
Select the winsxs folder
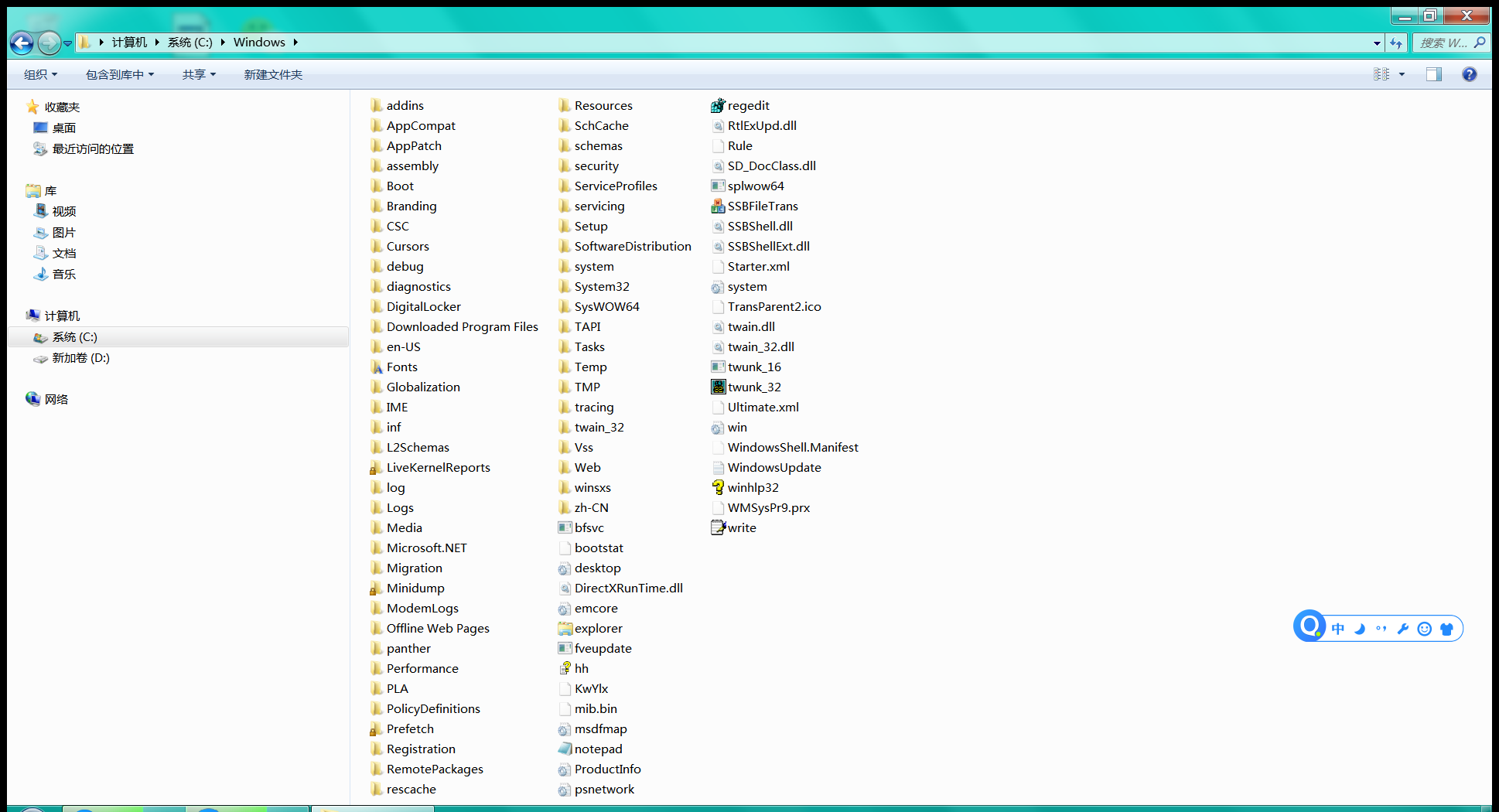(x=585, y=487)
